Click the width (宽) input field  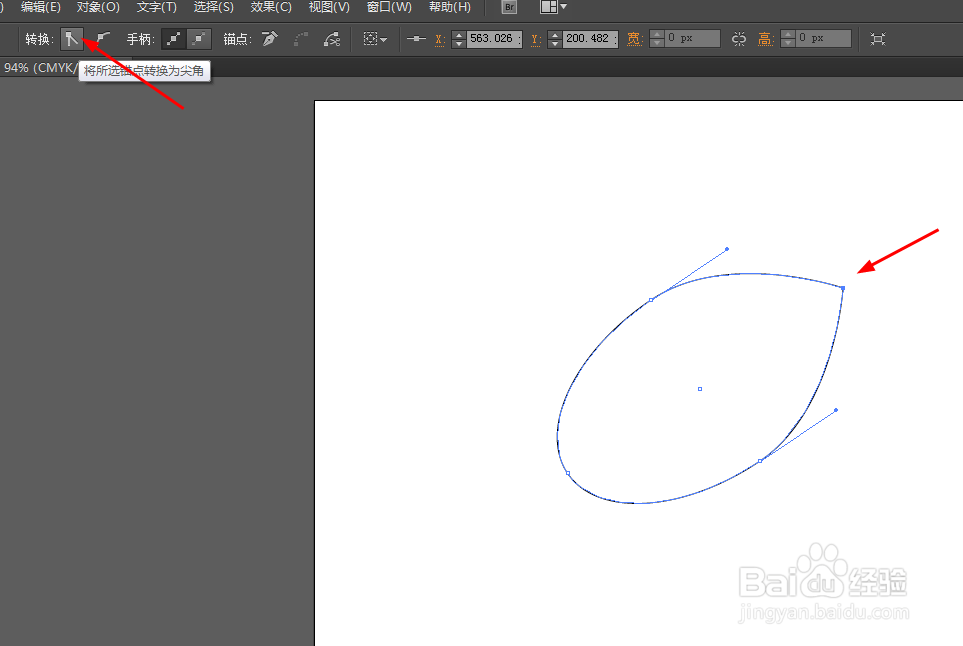click(x=693, y=38)
